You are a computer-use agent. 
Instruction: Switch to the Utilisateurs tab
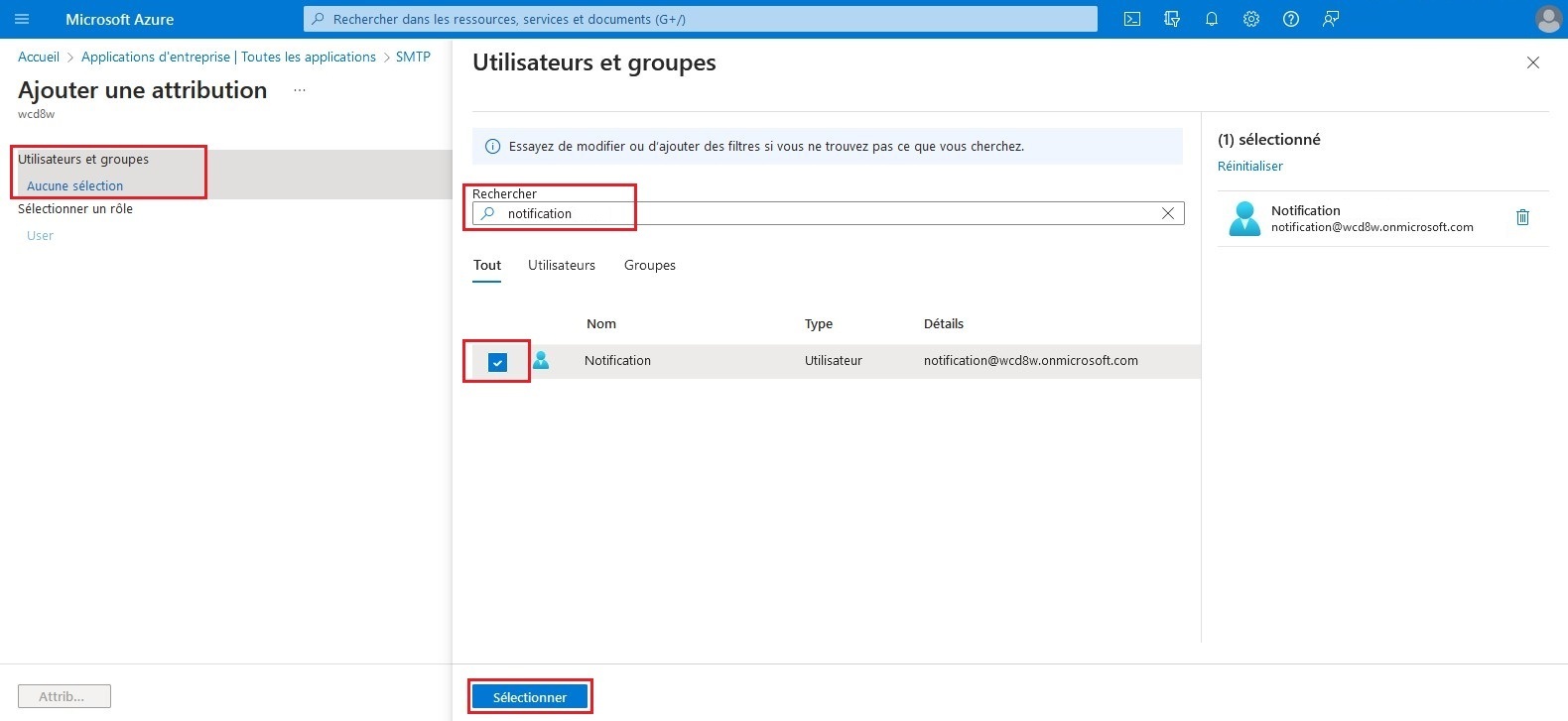(x=562, y=266)
